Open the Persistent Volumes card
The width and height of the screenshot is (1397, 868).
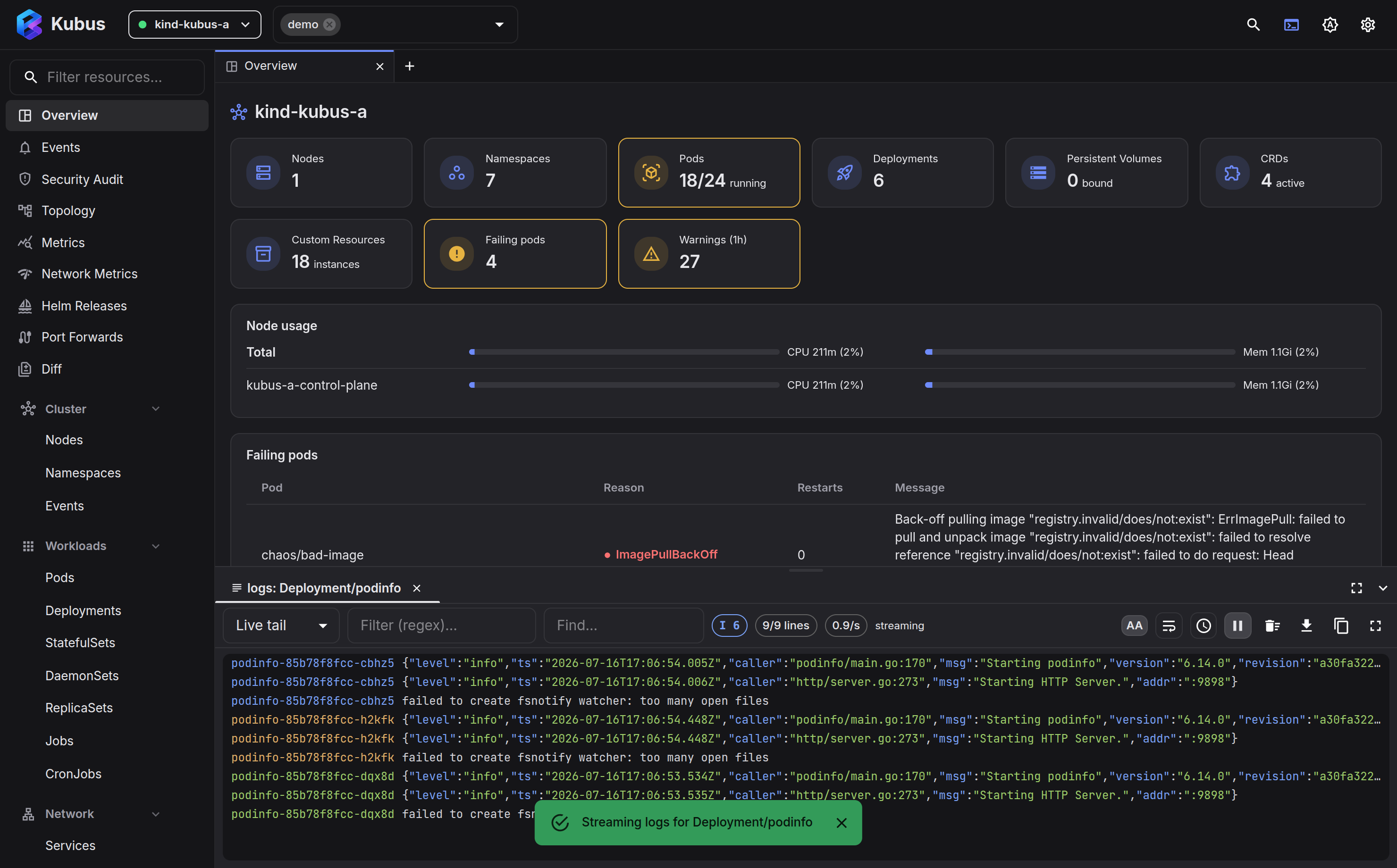[x=1097, y=172]
